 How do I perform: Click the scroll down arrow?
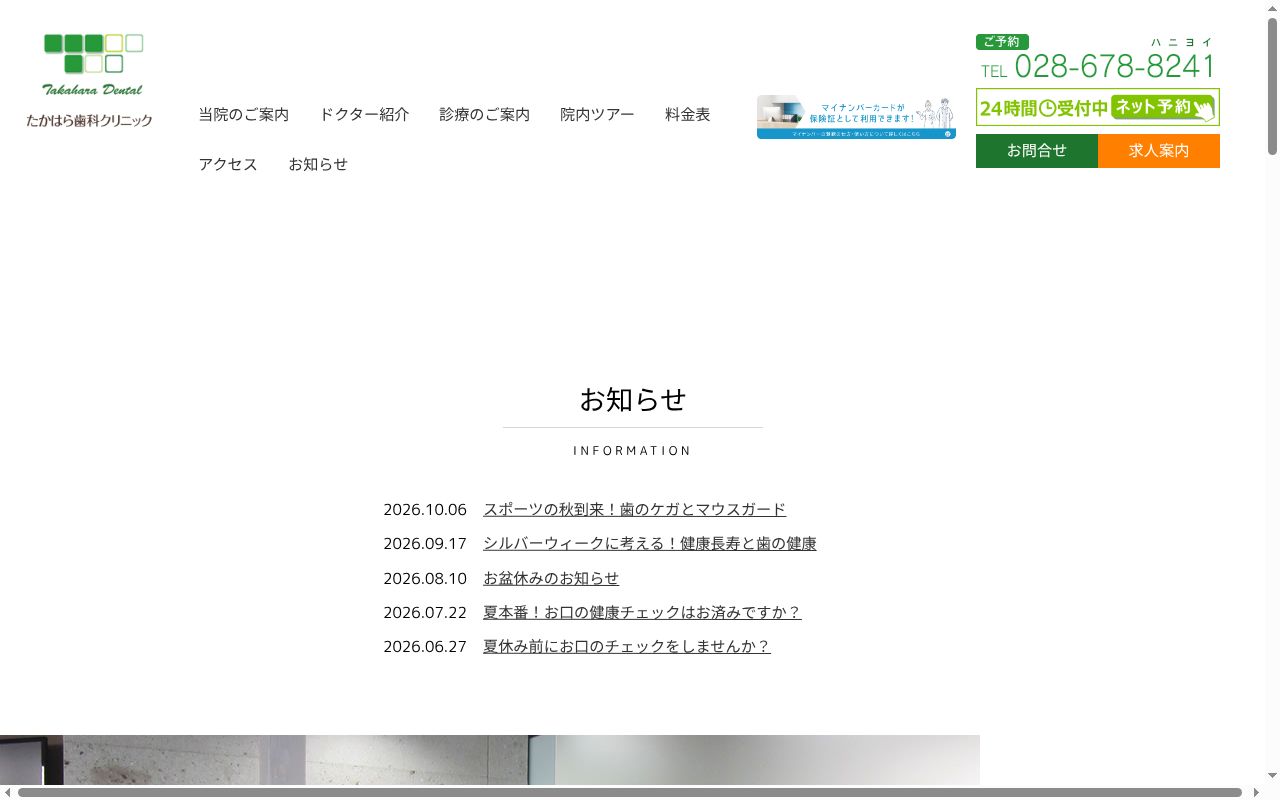click(x=1272, y=776)
